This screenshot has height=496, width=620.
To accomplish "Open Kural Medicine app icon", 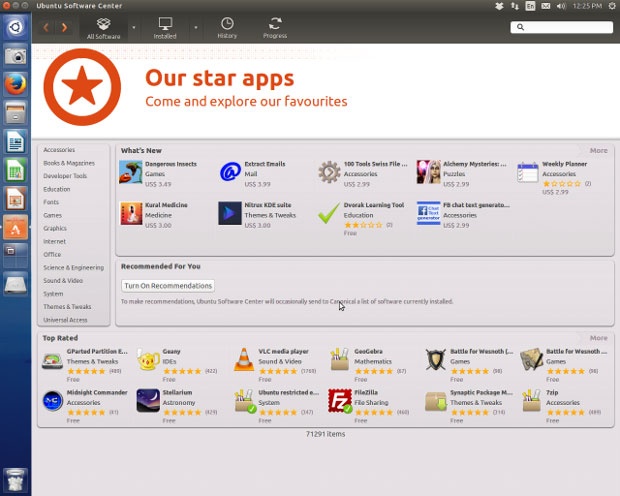I will pyautogui.click(x=131, y=213).
